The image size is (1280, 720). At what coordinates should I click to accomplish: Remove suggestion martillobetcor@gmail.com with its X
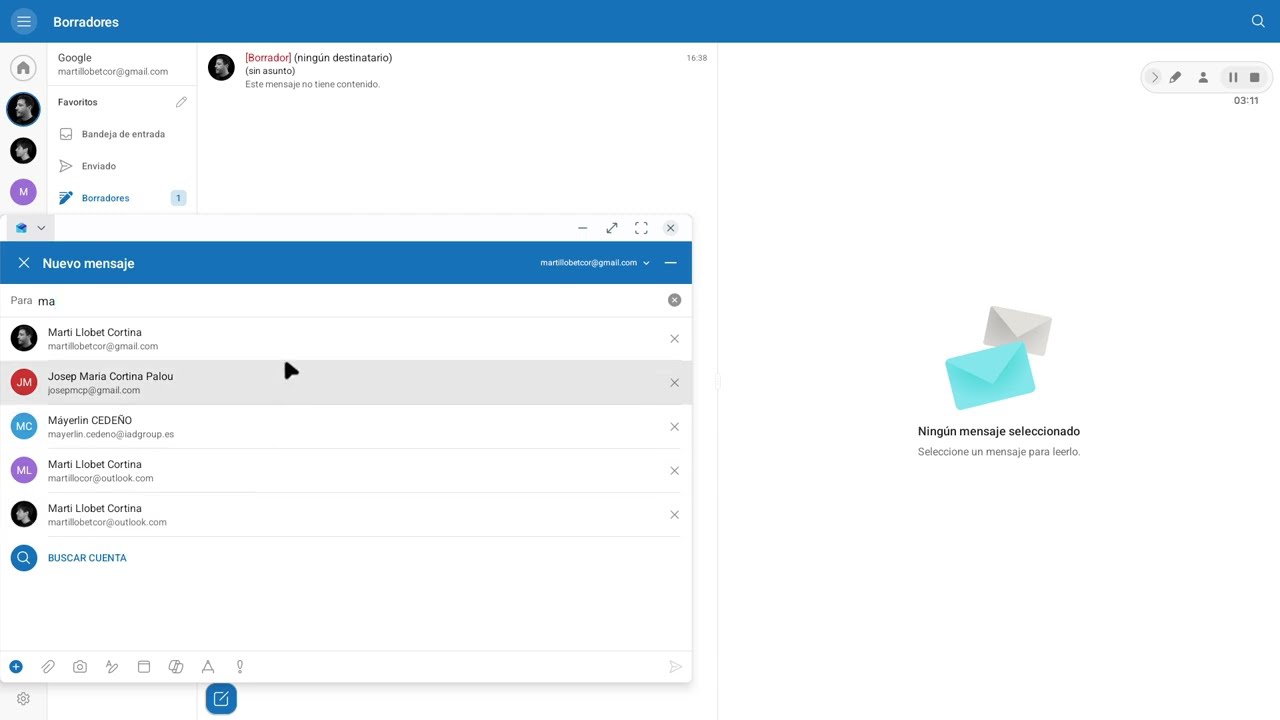pyautogui.click(x=674, y=339)
